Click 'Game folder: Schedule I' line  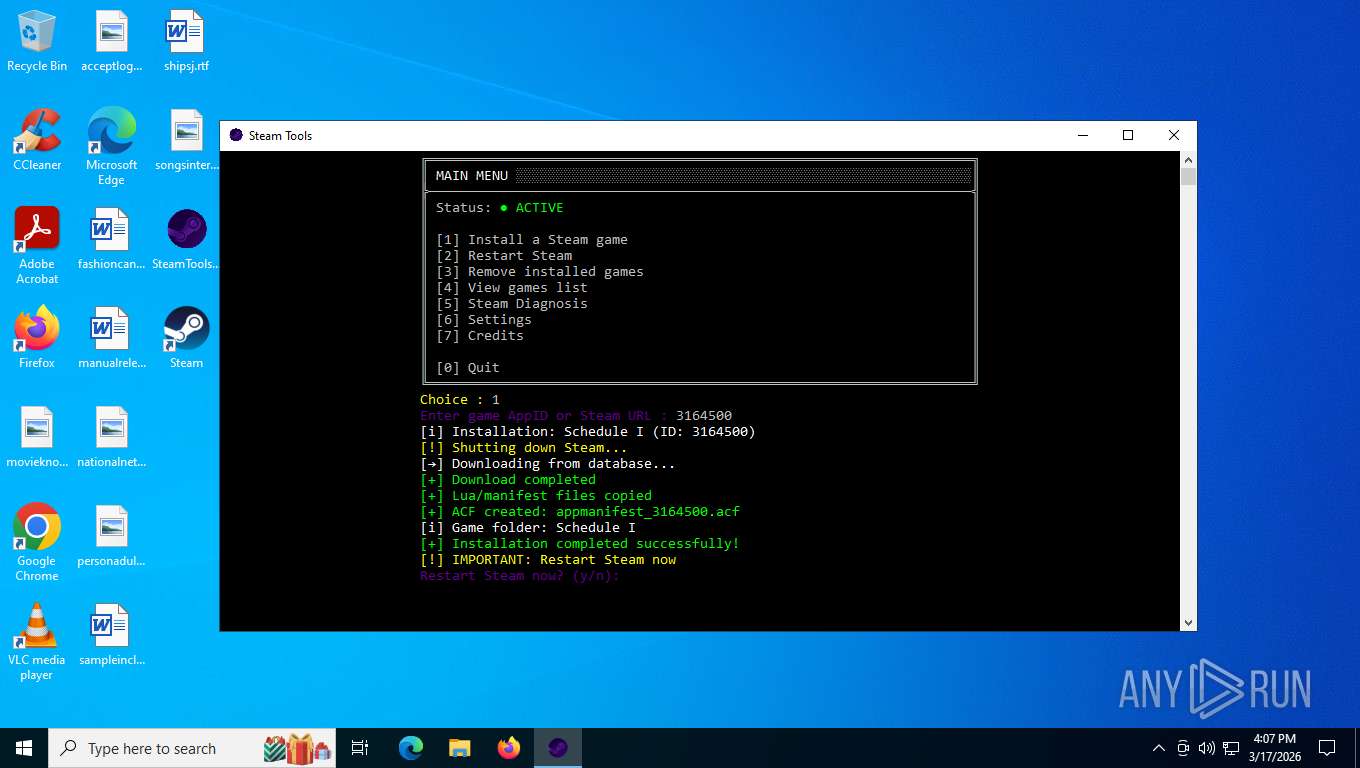(x=528, y=527)
